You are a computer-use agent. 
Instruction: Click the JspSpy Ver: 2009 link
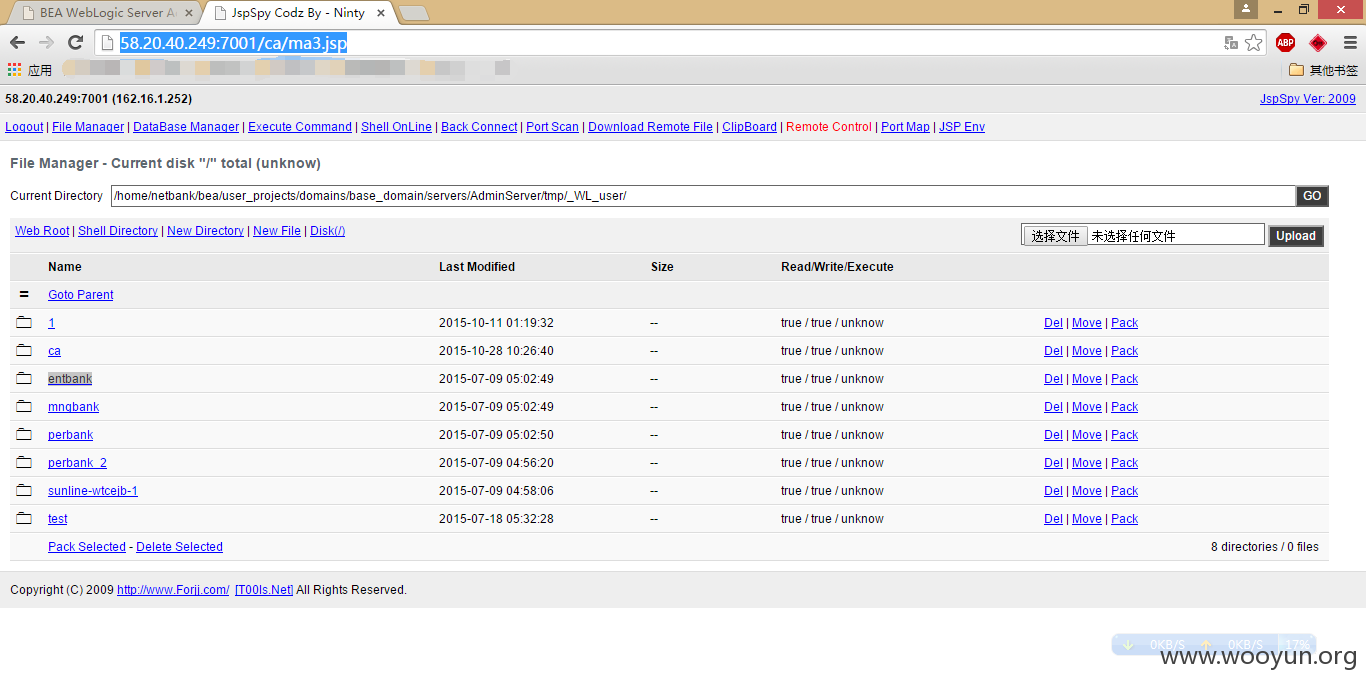[x=1308, y=99]
